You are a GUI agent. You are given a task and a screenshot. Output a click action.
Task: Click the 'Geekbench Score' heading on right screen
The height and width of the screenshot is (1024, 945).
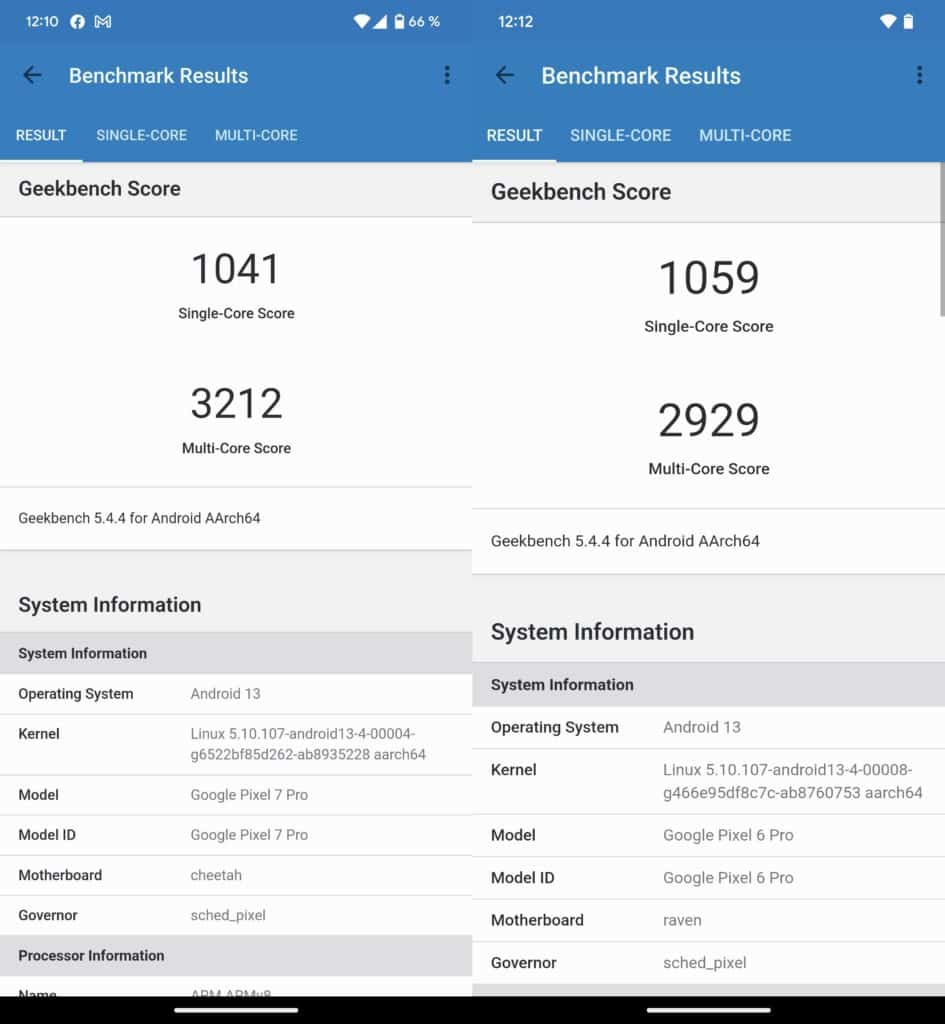(x=581, y=192)
